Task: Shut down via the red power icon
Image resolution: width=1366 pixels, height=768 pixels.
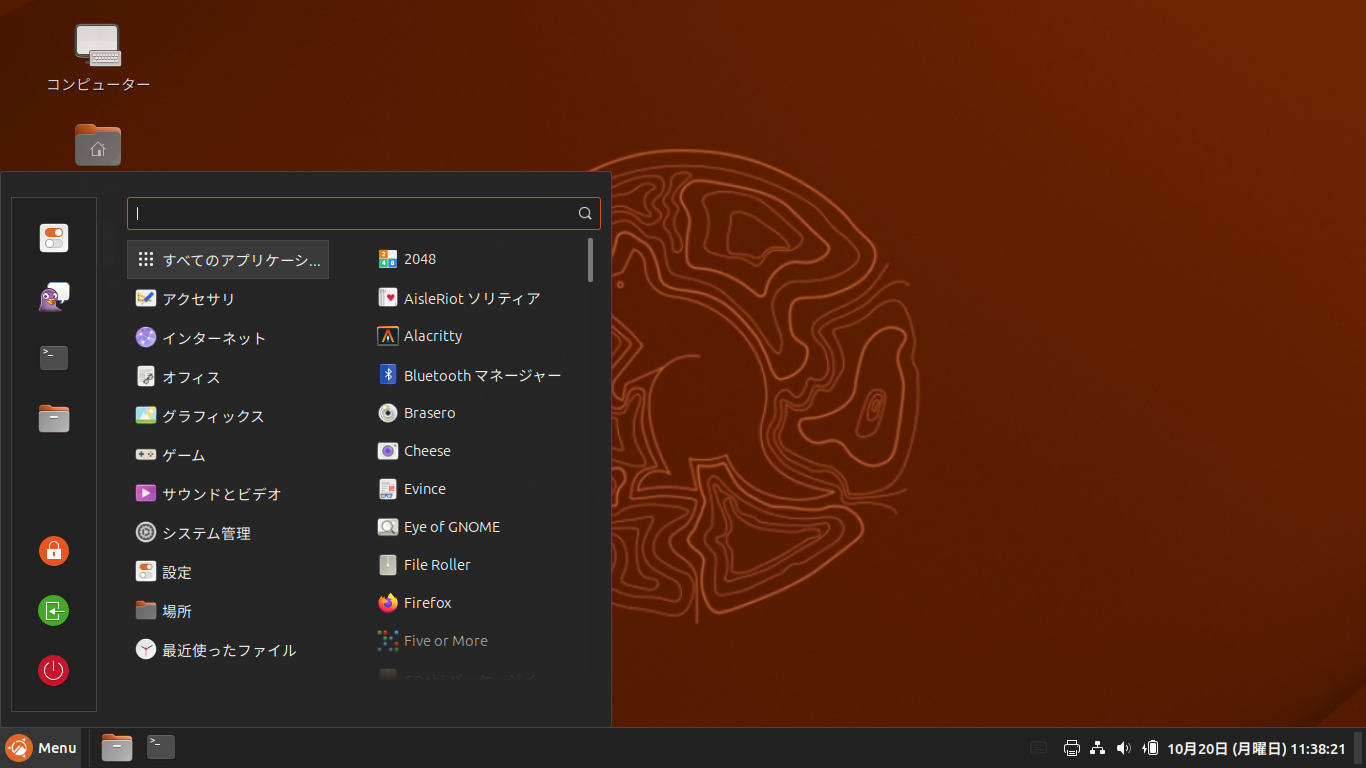Action: pos(53,670)
